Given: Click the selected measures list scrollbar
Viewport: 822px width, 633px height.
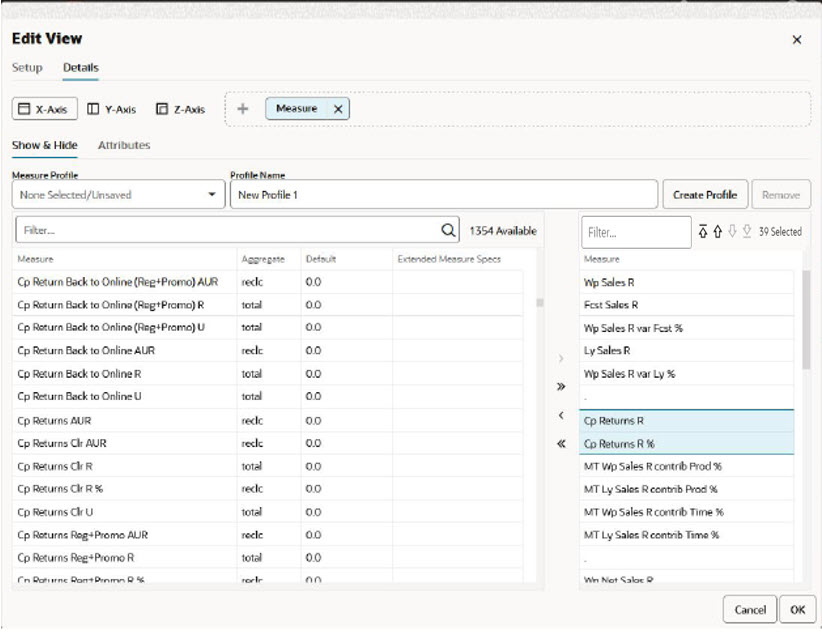Looking at the screenshot, I should point(806,320).
